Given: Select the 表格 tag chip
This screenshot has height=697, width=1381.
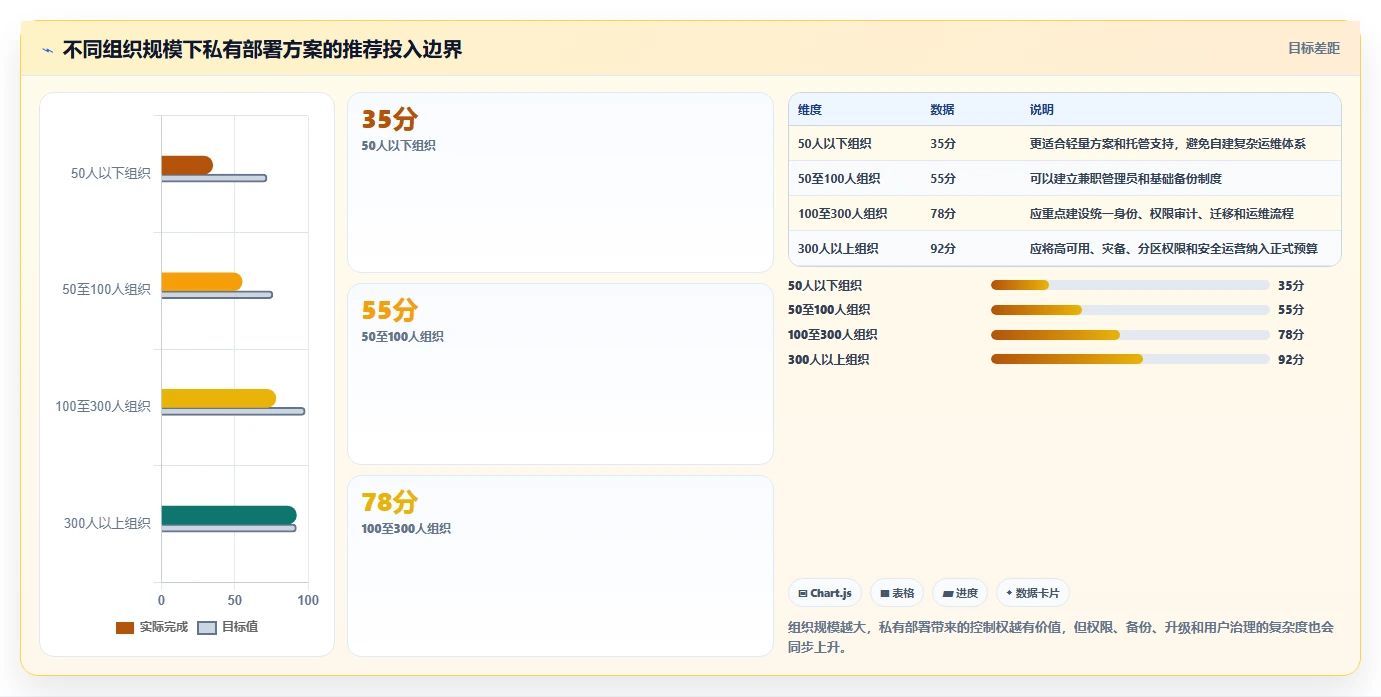Looking at the screenshot, I should [x=897, y=593].
